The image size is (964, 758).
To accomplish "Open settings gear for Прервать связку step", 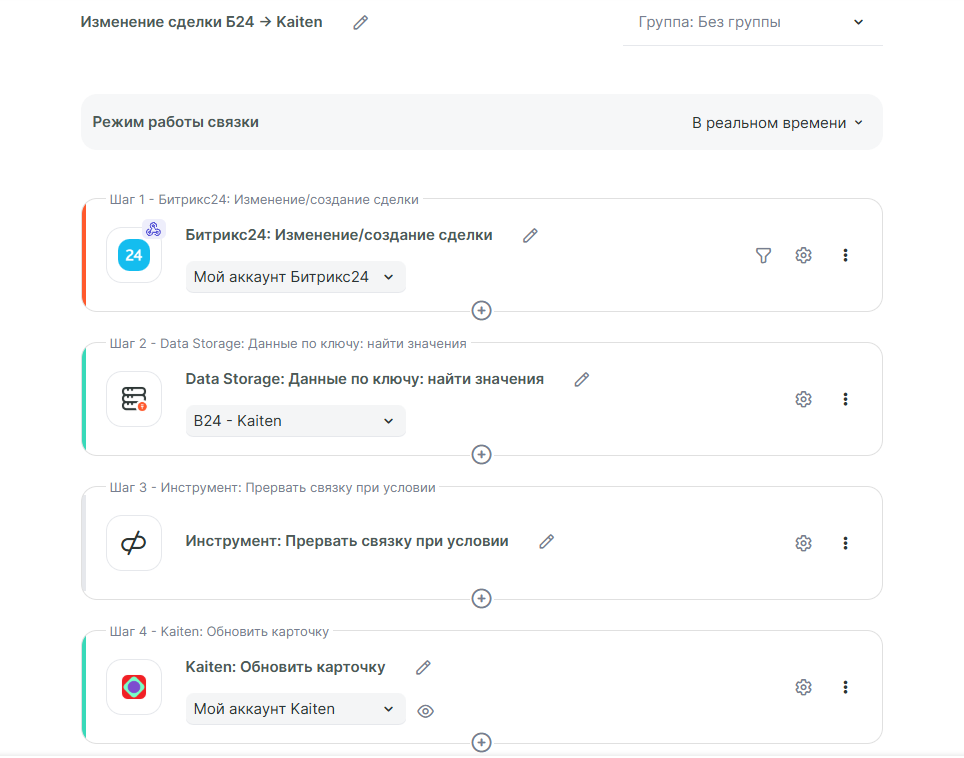I will [x=803, y=543].
